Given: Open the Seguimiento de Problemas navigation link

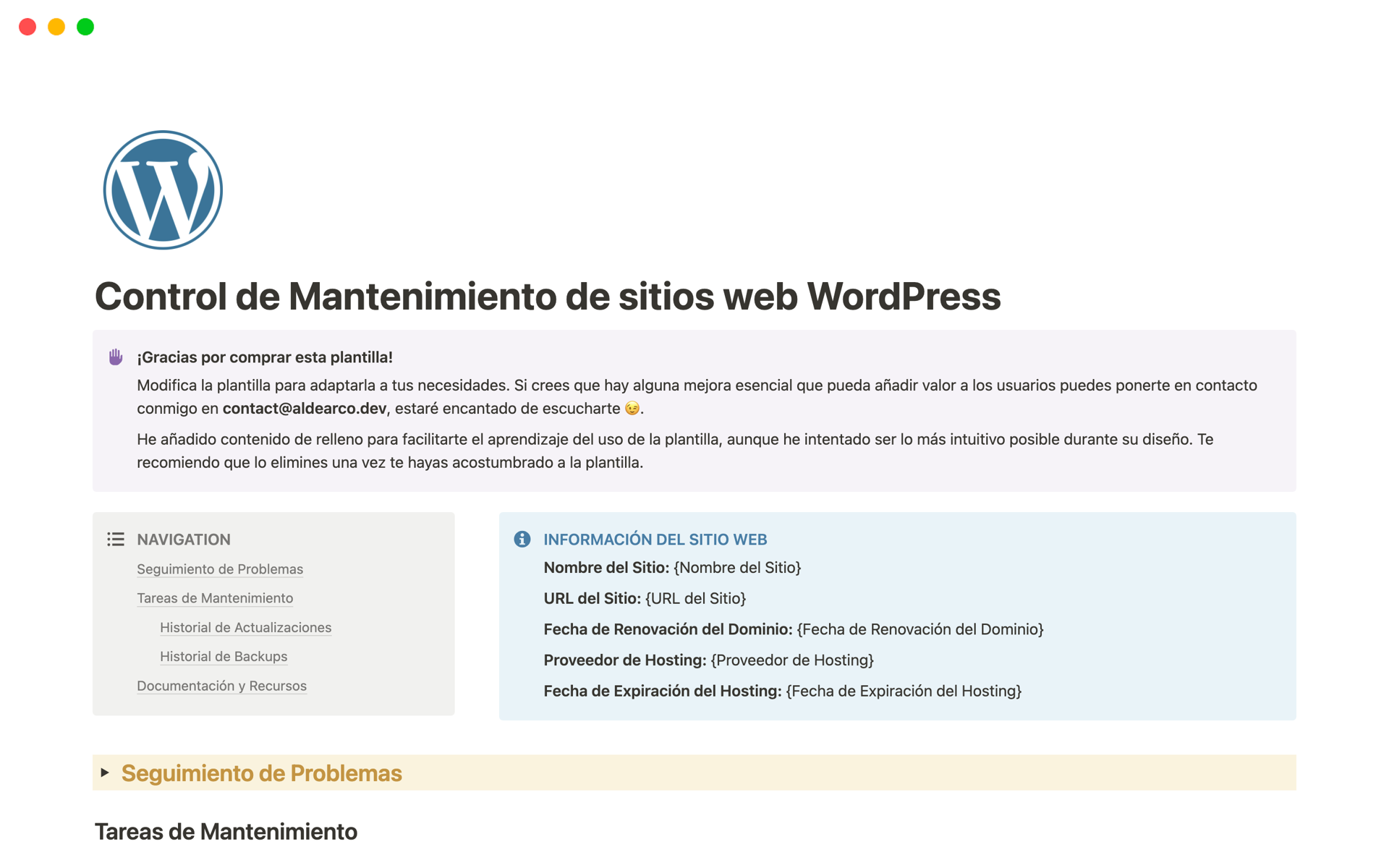Looking at the screenshot, I should (x=219, y=569).
